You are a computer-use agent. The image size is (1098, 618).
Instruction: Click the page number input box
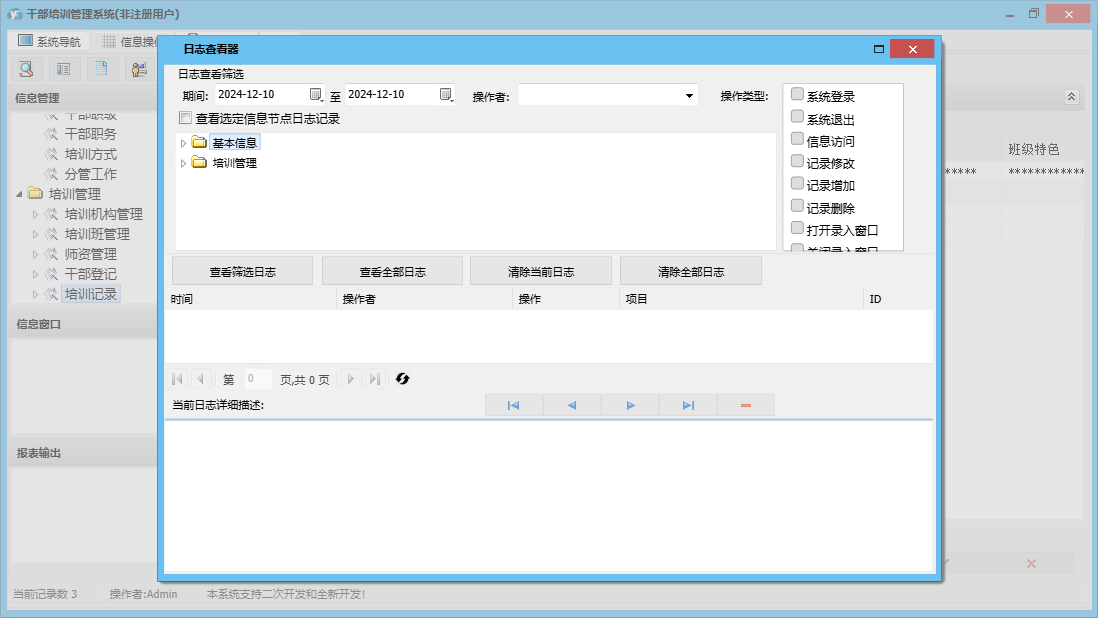(258, 379)
